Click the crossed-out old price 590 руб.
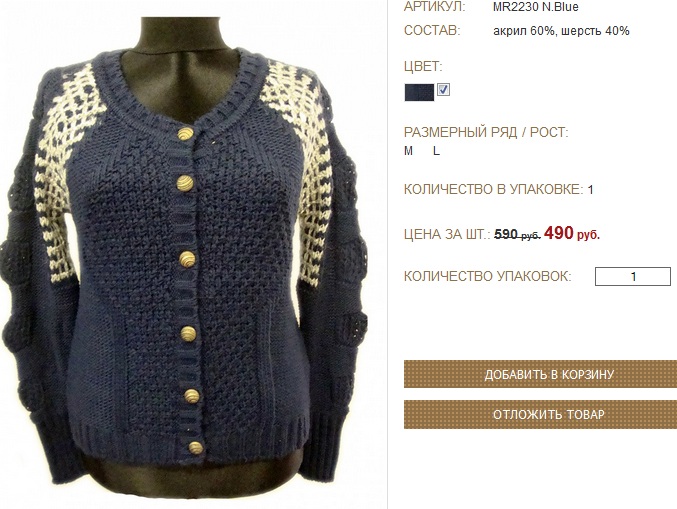Screen dimensions: 677x509 (x=517, y=234)
